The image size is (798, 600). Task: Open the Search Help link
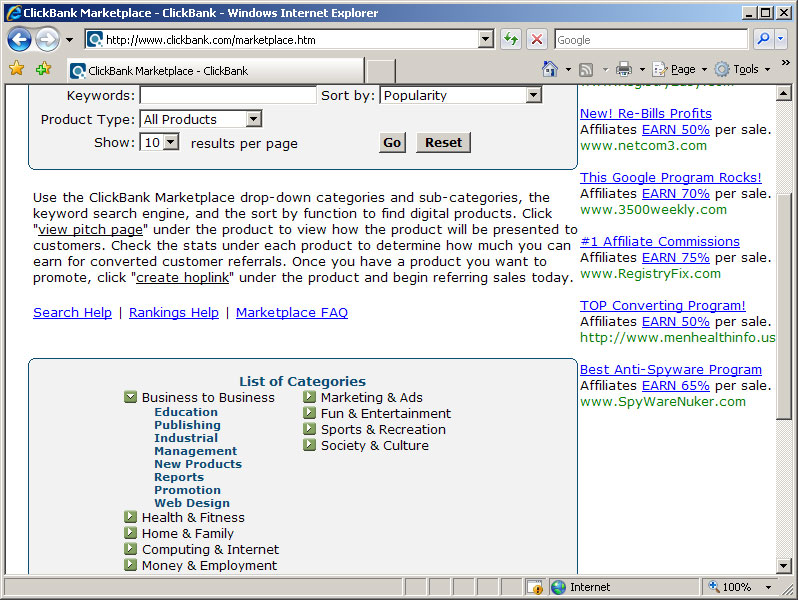click(x=72, y=312)
